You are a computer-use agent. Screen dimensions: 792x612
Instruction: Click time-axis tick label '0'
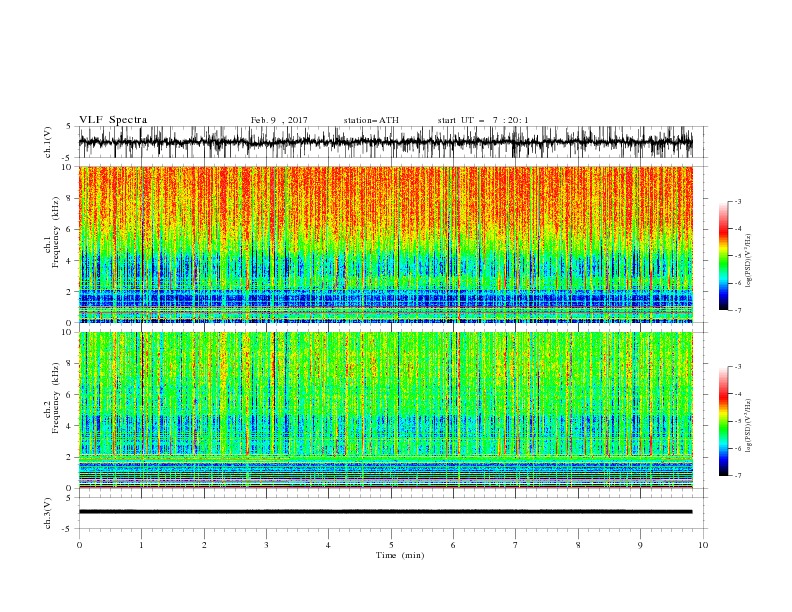(79, 545)
